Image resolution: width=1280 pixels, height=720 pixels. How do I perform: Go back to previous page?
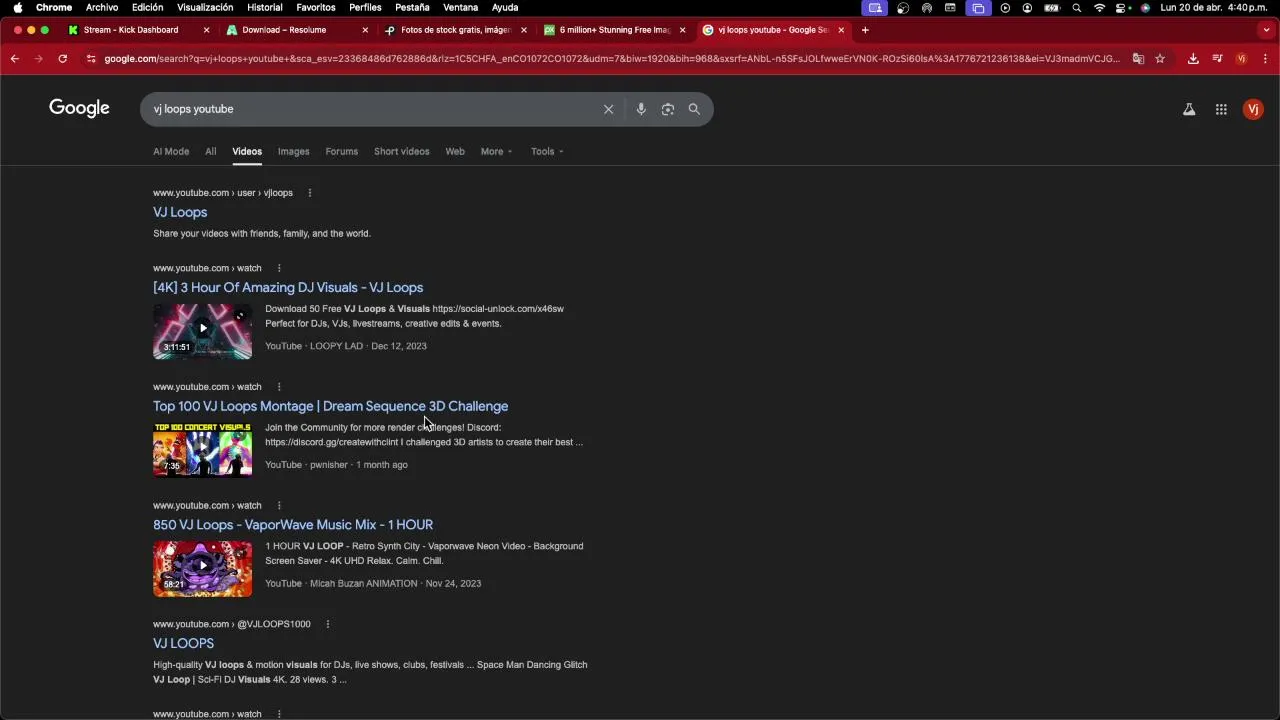(x=15, y=59)
